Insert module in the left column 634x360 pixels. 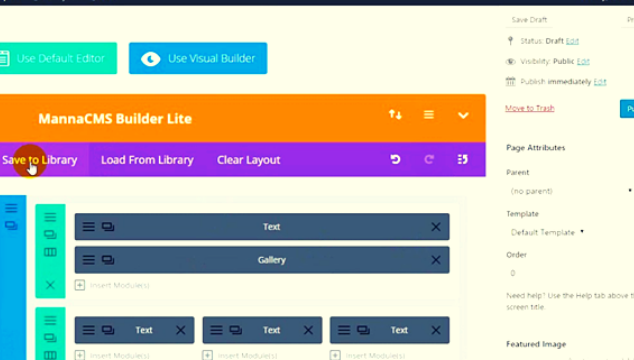[112, 355]
